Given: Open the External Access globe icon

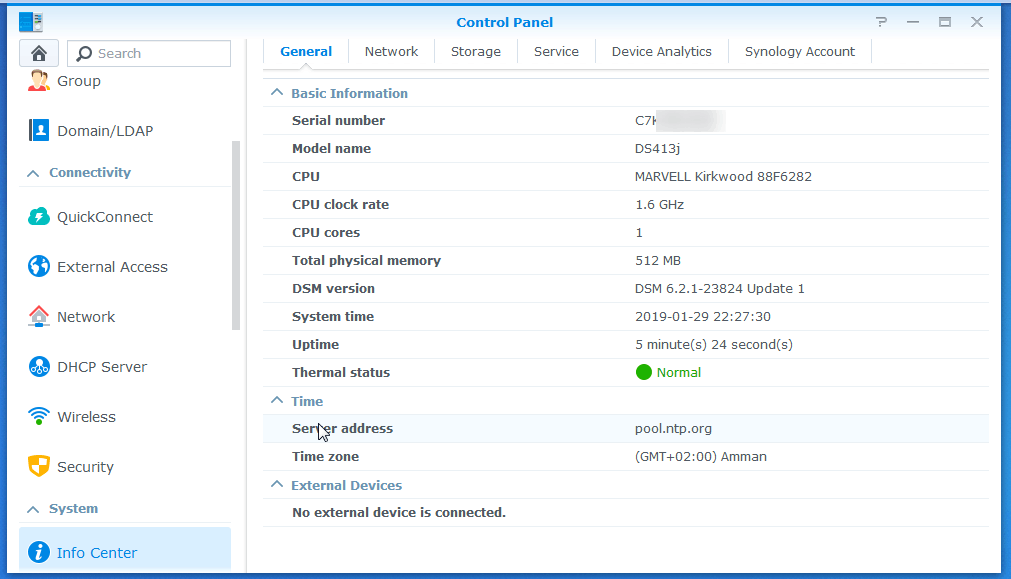Looking at the screenshot, I should tap(39, 267).
